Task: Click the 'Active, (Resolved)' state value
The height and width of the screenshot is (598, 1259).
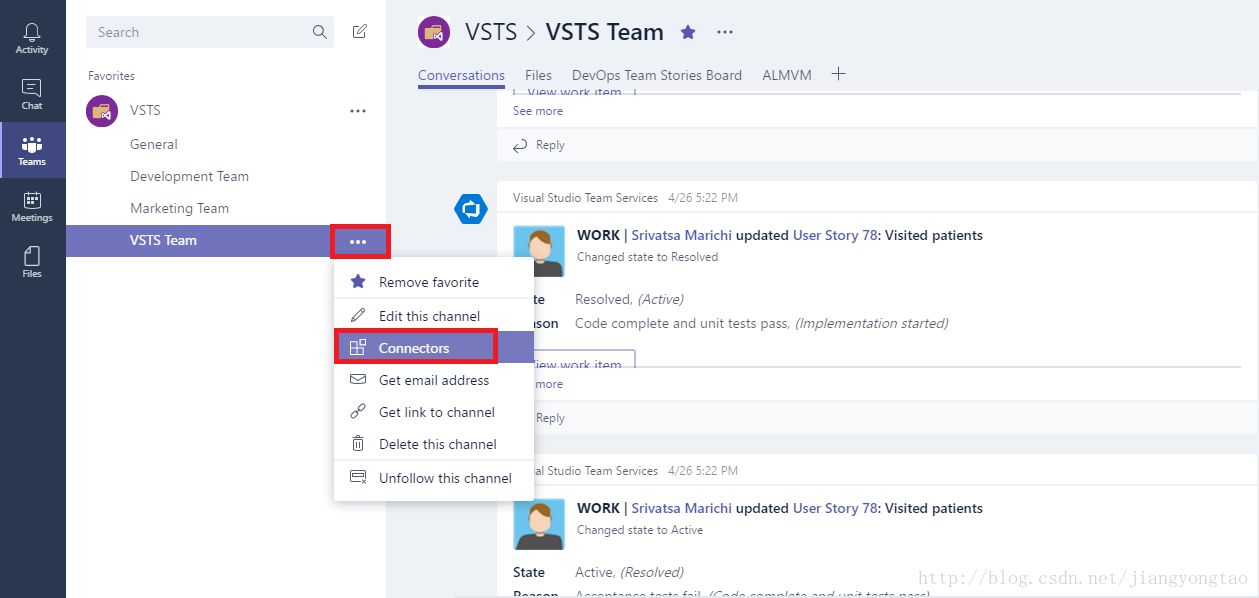Action: click(630, 572)
